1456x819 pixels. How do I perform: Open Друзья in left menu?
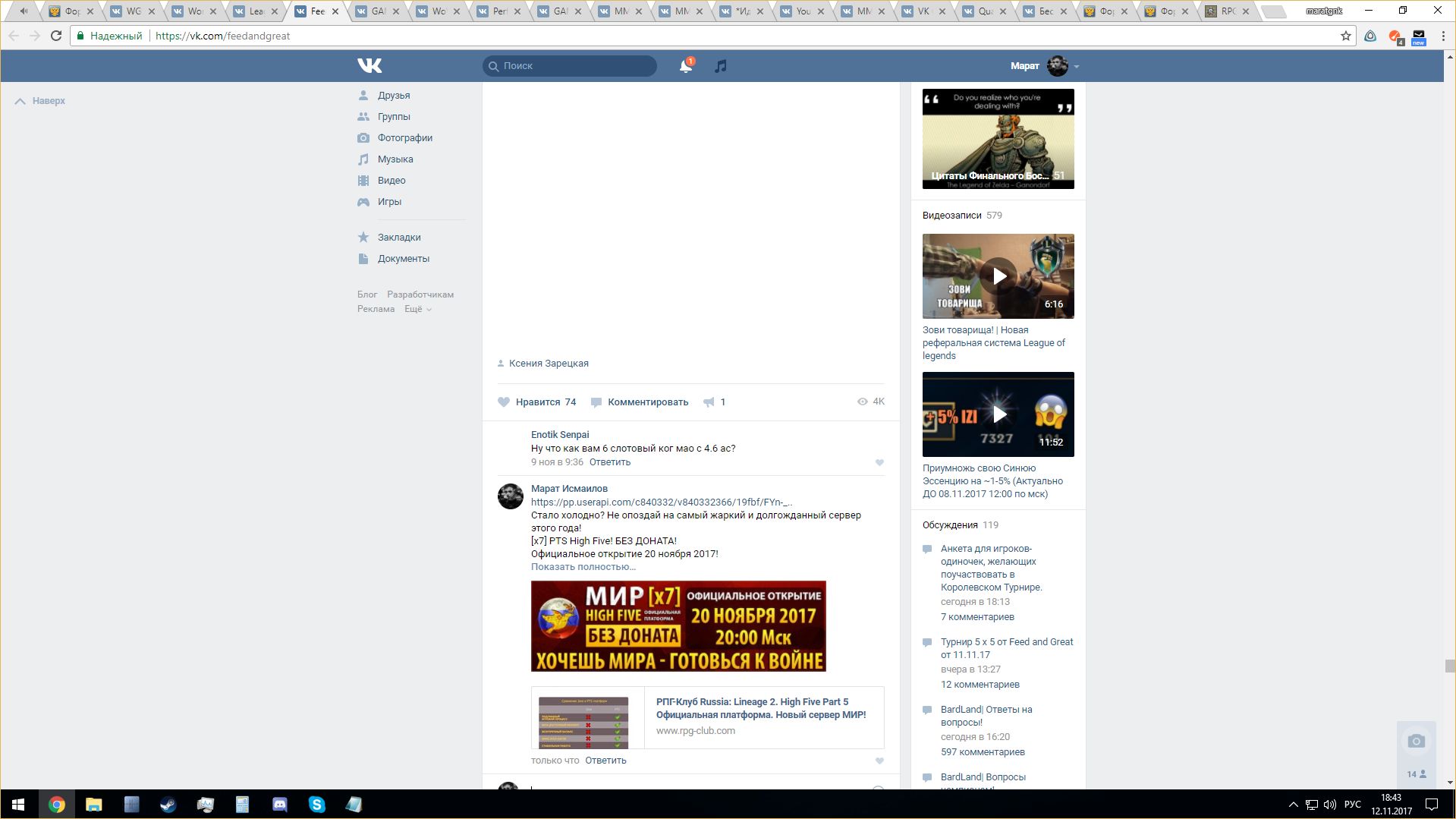point(394,96)
